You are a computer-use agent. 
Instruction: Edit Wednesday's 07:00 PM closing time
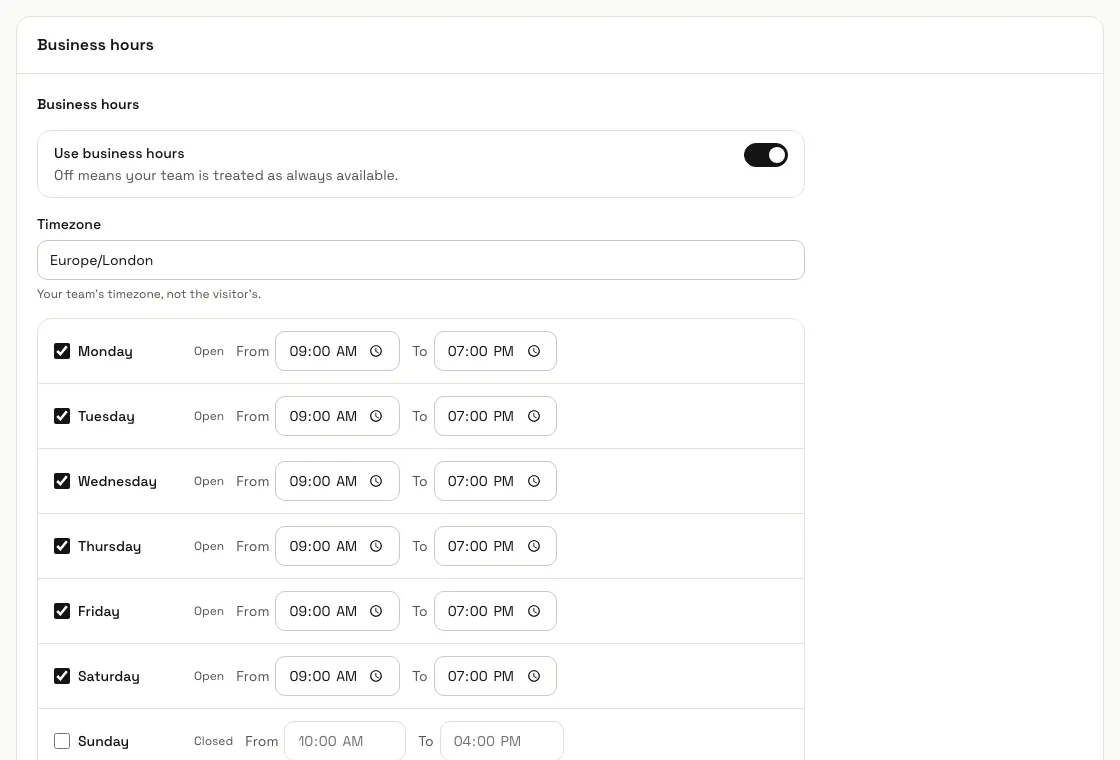pos(495,481)
